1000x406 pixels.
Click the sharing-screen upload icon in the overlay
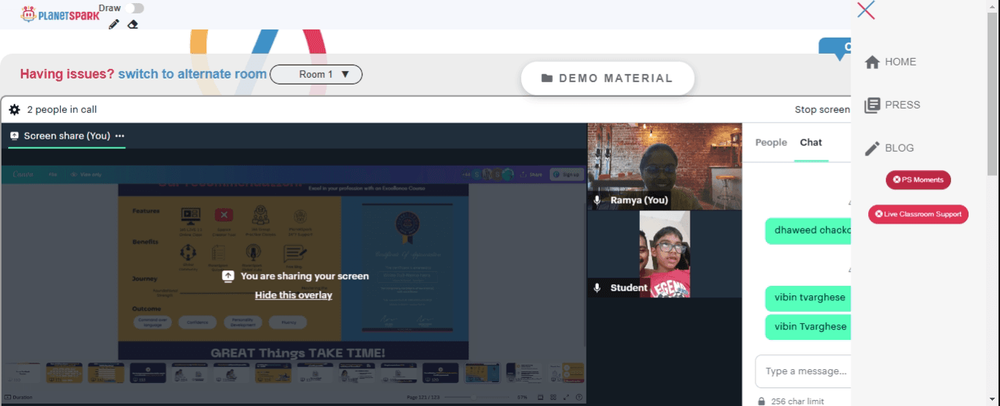click(x=228, y=276)
